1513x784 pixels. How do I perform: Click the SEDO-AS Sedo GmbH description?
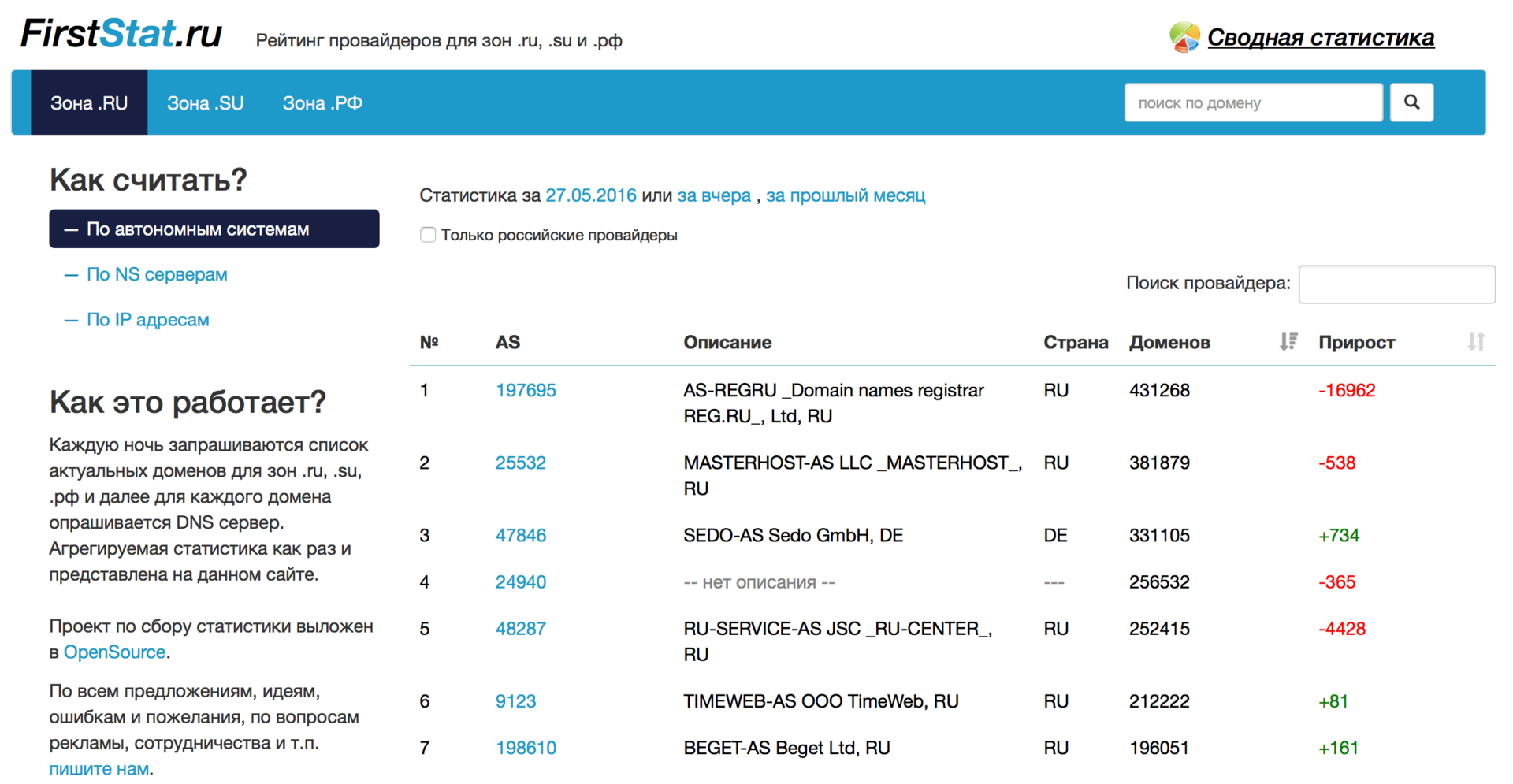coord(793,535)
